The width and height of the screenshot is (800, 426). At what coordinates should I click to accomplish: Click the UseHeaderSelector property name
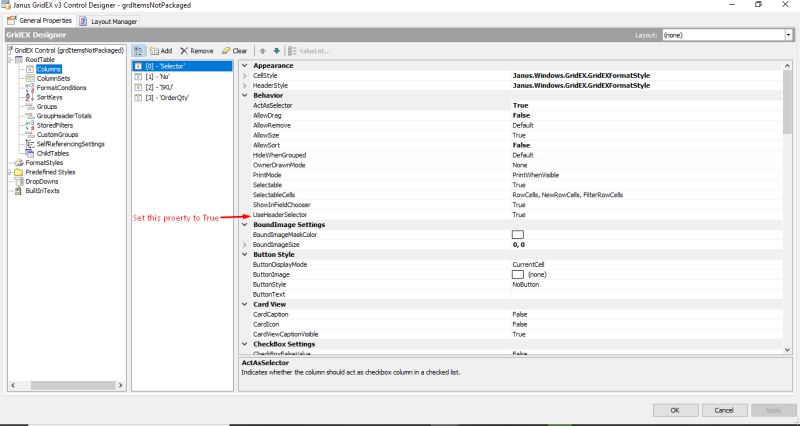tap(280, 215)
